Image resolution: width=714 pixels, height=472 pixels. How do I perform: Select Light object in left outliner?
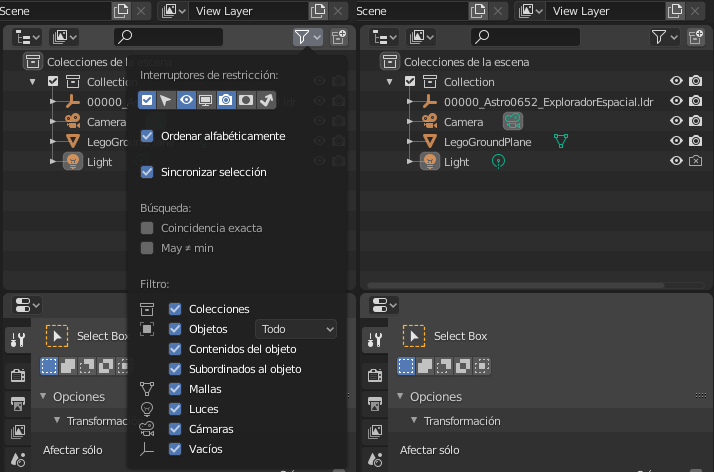[x=99, y=162]
